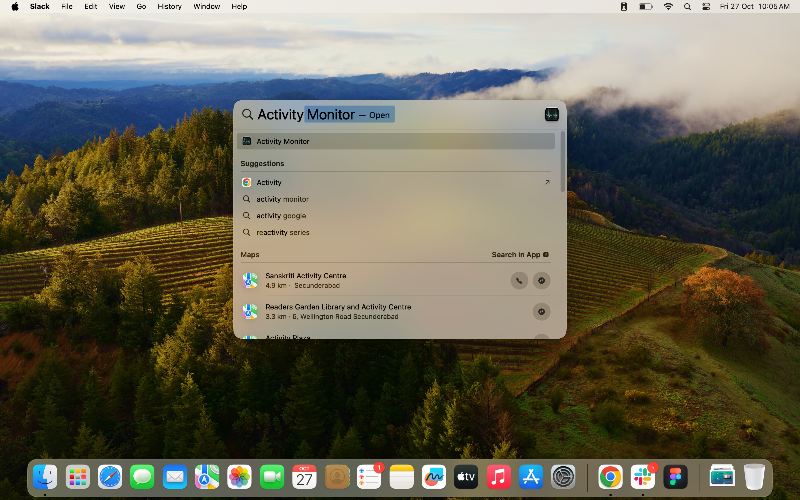
Task: Choose 'reactivity series' search suggestion
Action: click(395, 232)
